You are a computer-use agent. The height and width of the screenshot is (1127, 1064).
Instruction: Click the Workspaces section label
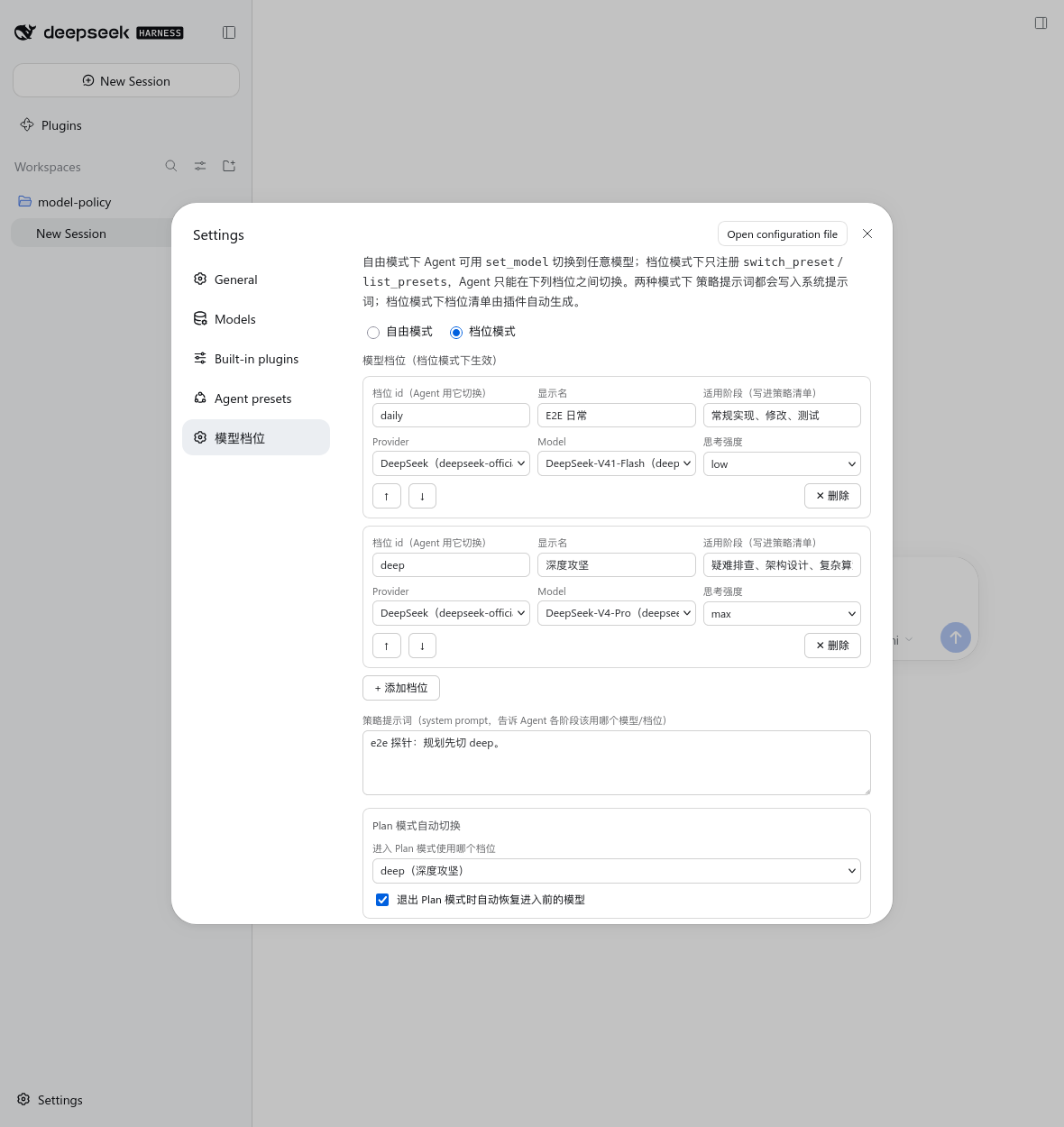(x=48, y=167)
